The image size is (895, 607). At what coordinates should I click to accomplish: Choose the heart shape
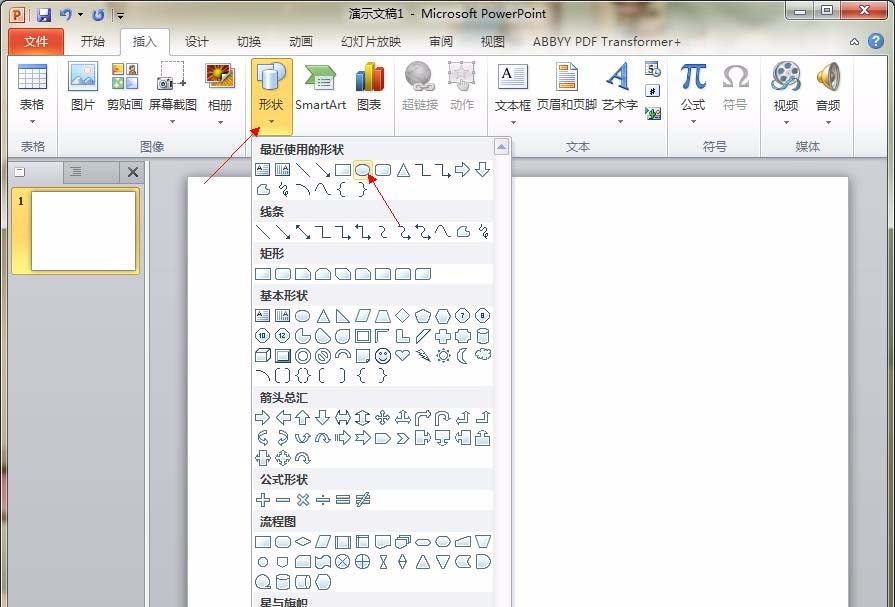point(402,356)
